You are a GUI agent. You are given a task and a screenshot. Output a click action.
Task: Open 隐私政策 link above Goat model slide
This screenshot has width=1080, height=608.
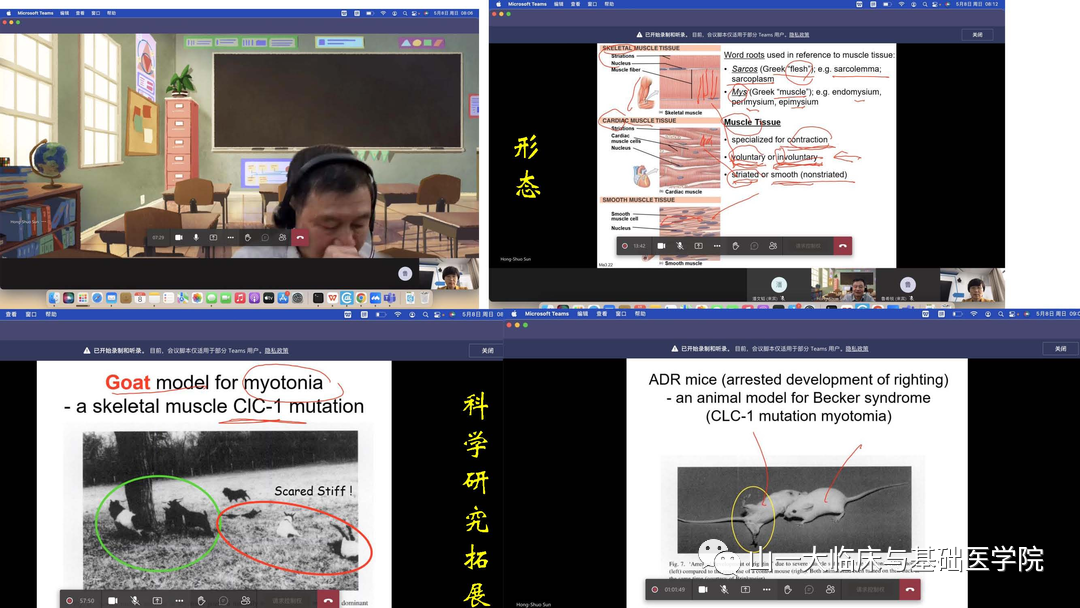pos(276,351)
